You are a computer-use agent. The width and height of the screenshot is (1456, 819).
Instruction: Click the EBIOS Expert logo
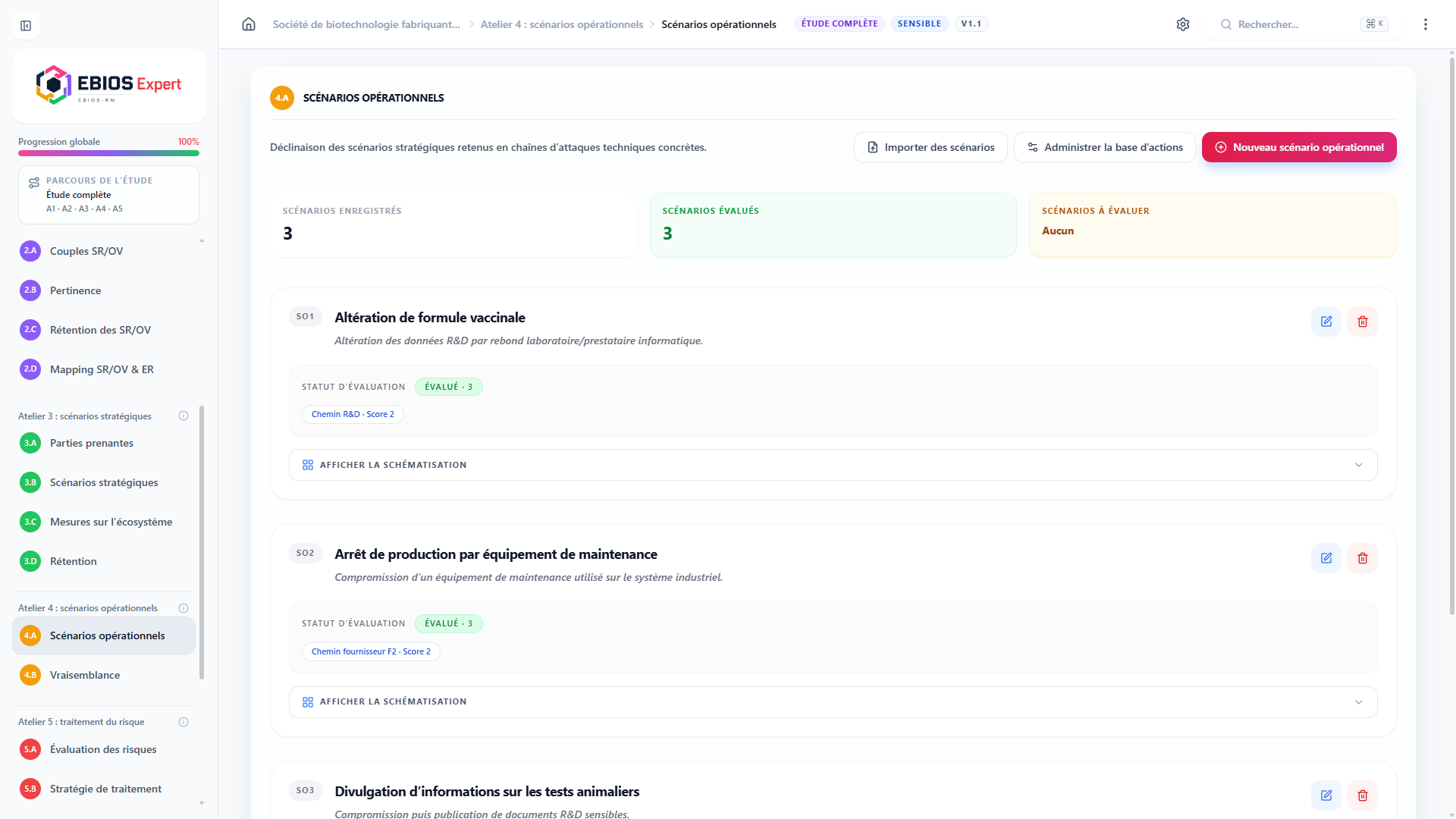tap(108, 85)
